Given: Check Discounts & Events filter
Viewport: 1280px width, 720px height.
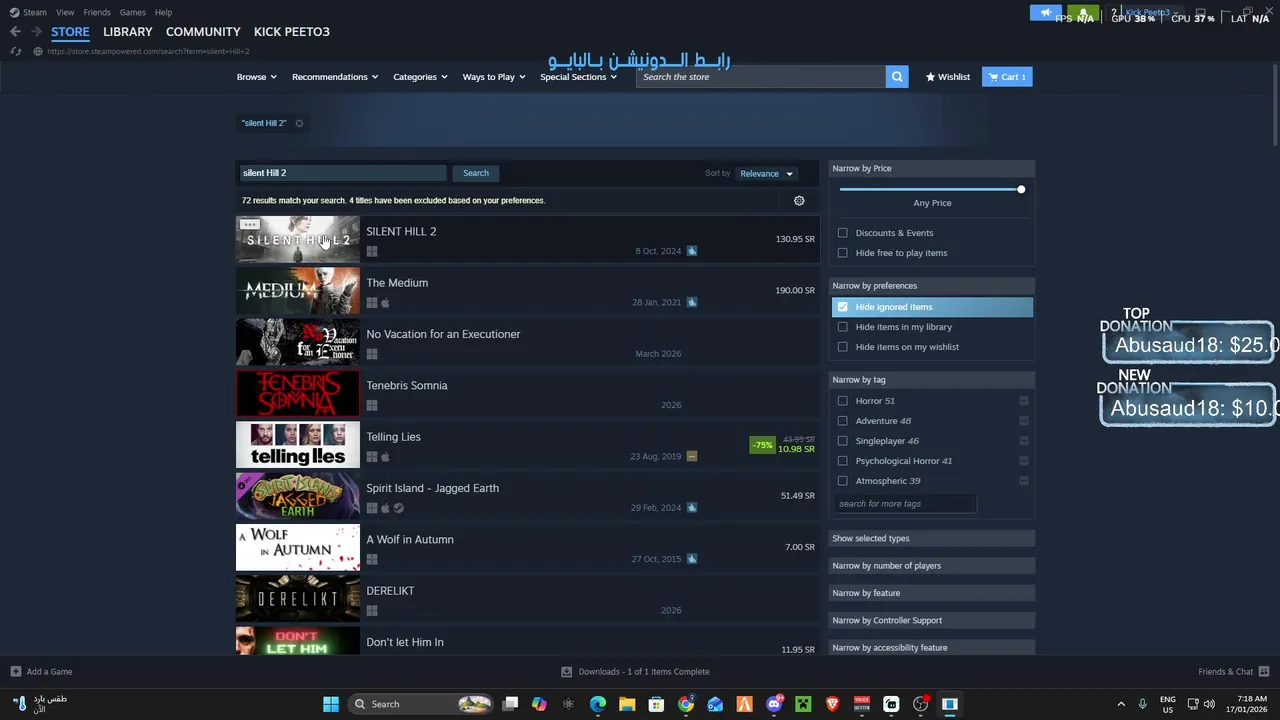Looking at the screenshot, I should coord(843,233).
